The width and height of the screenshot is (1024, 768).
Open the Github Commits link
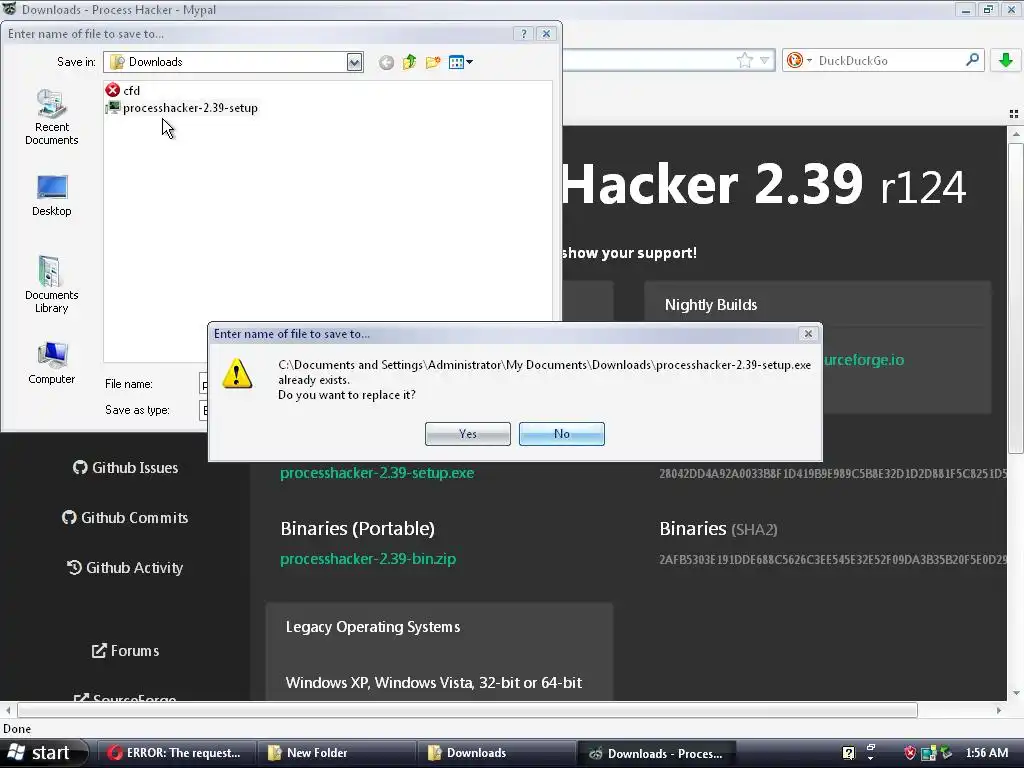point(125,518)
